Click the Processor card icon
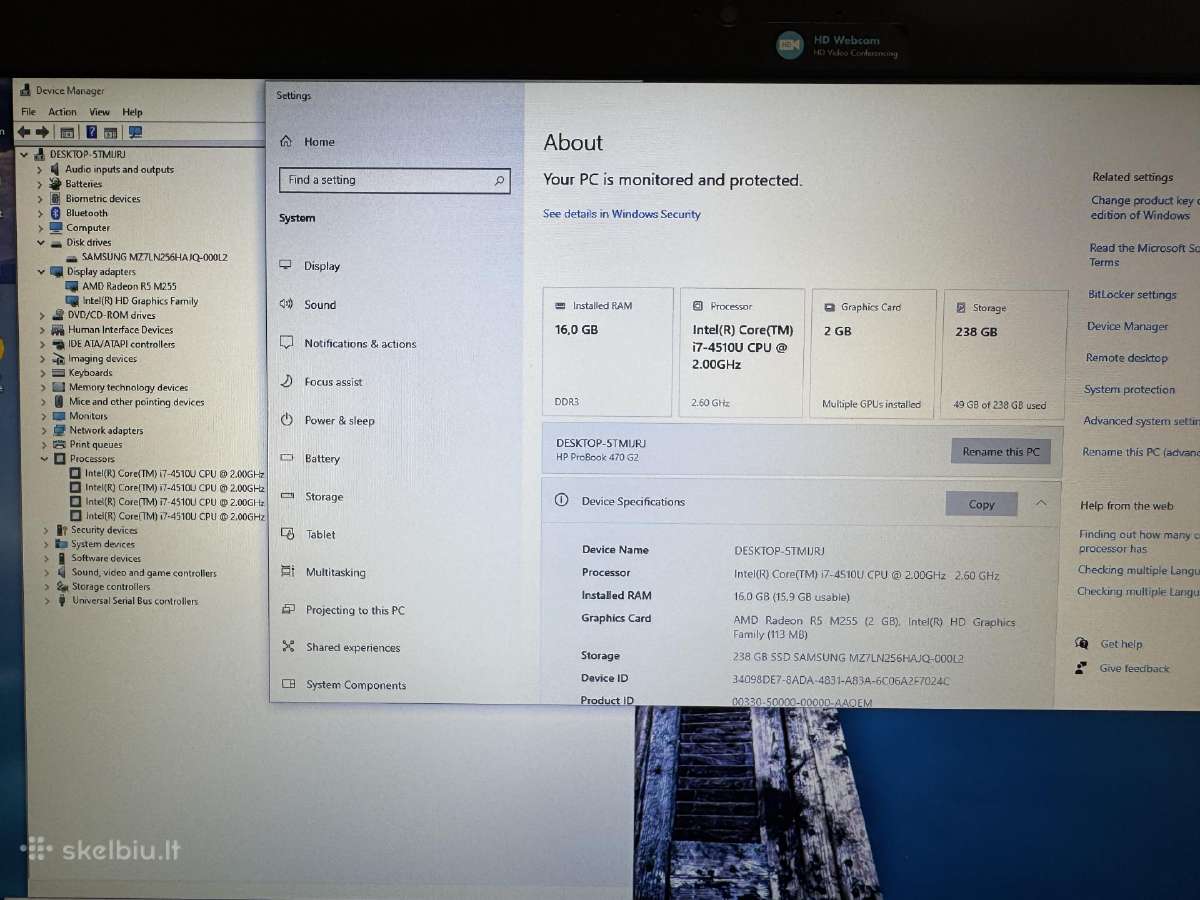The width and height of the screenshot is (1200, 900). coord(698,306)
